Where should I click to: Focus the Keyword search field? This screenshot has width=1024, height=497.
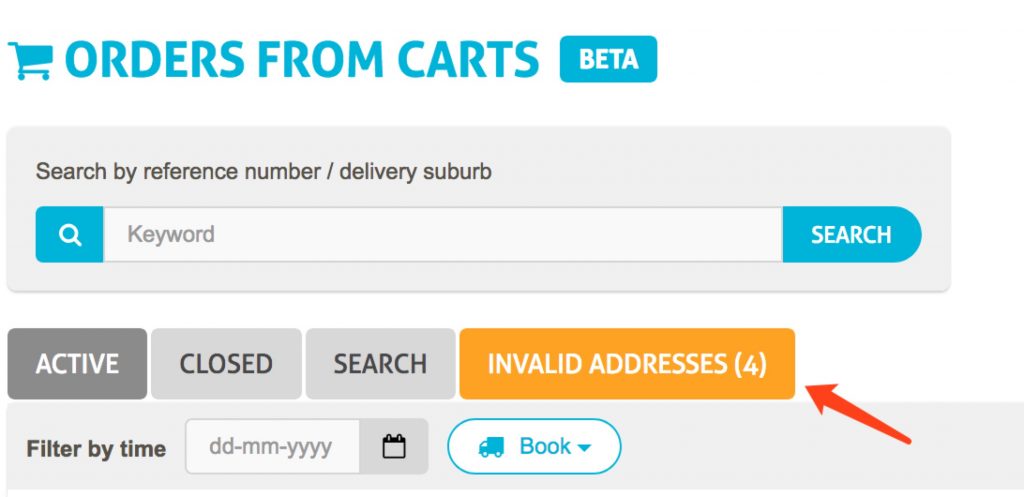tap(443, 234)
